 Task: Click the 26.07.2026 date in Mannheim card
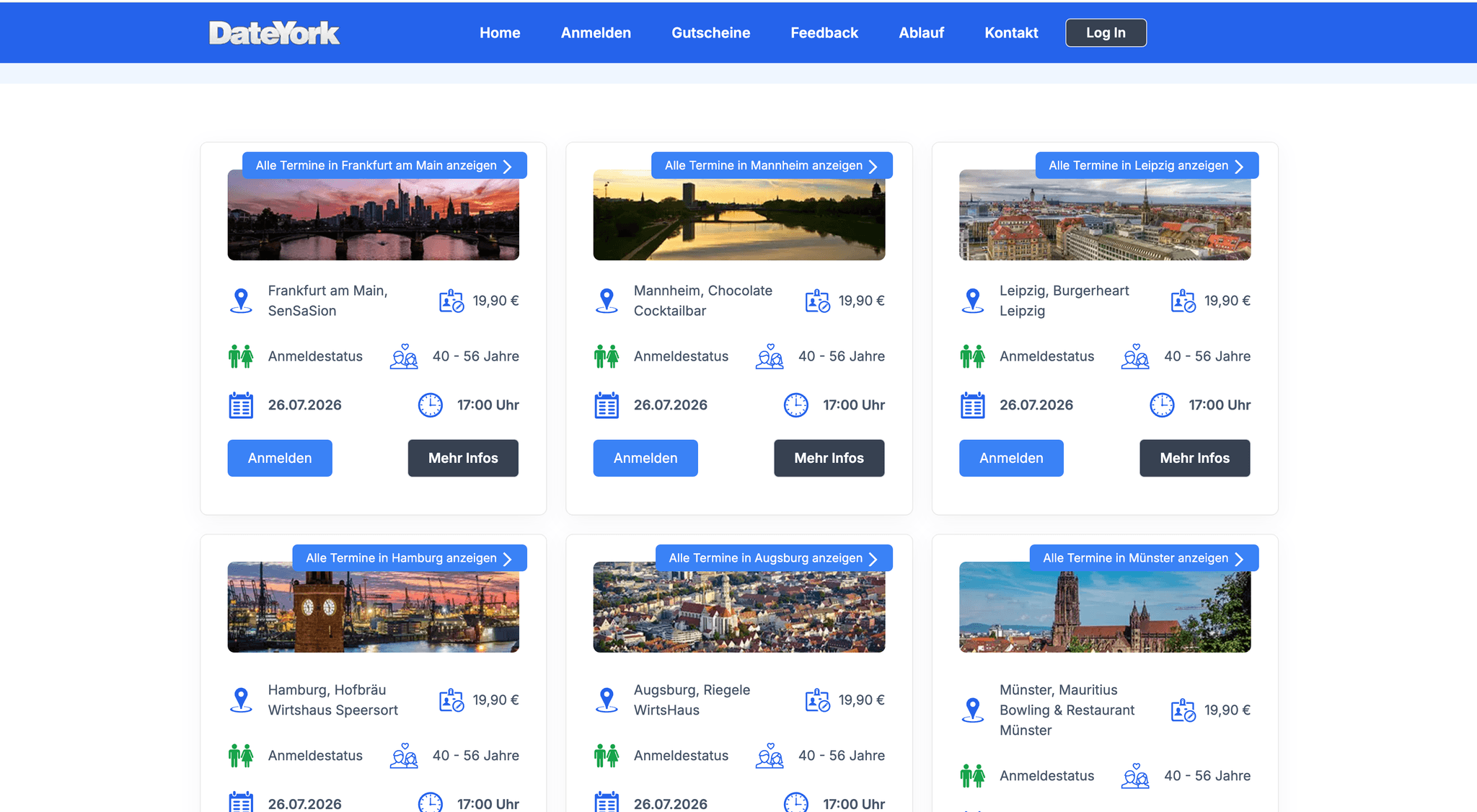click(671, 405)
